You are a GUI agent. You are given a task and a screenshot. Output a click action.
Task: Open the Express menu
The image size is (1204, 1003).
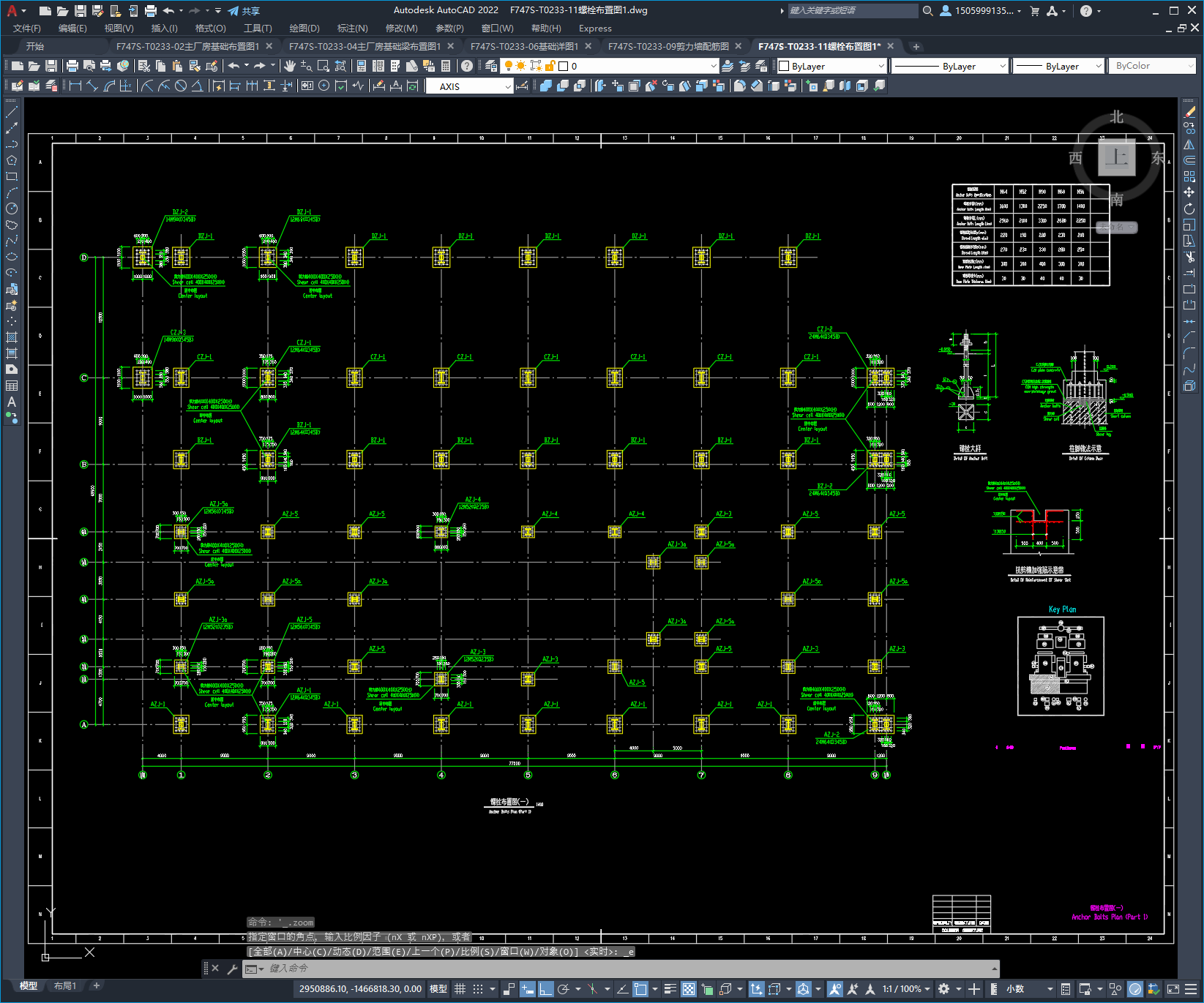tap(595, 29)
